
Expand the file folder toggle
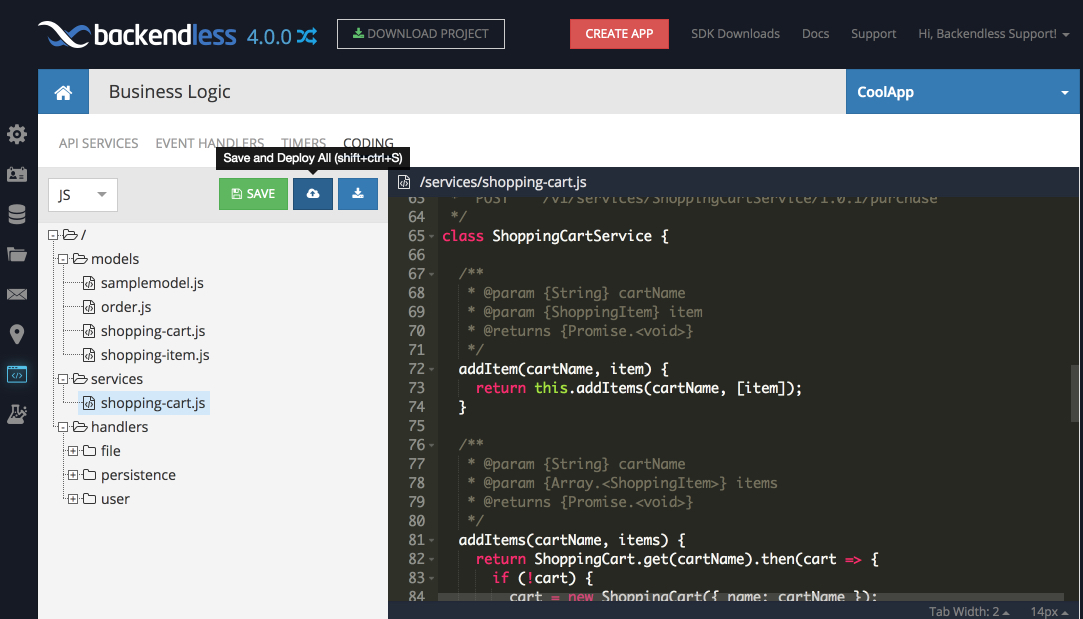(73, 451)
